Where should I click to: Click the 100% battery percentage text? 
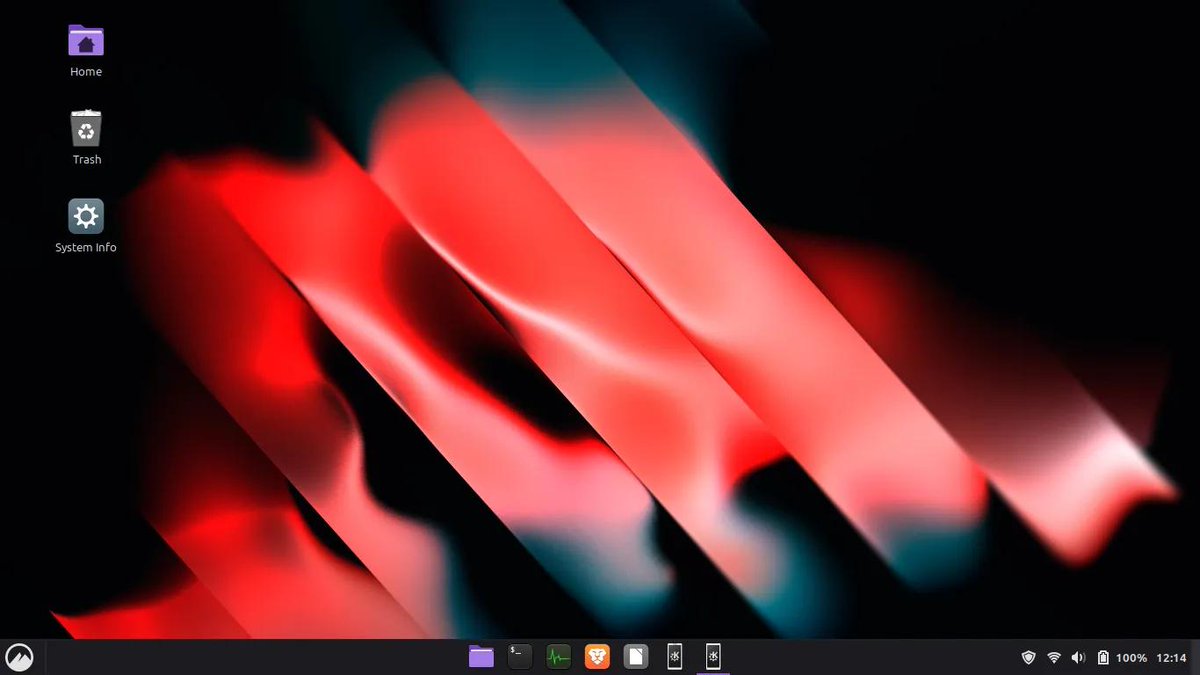click(1131, 658)
